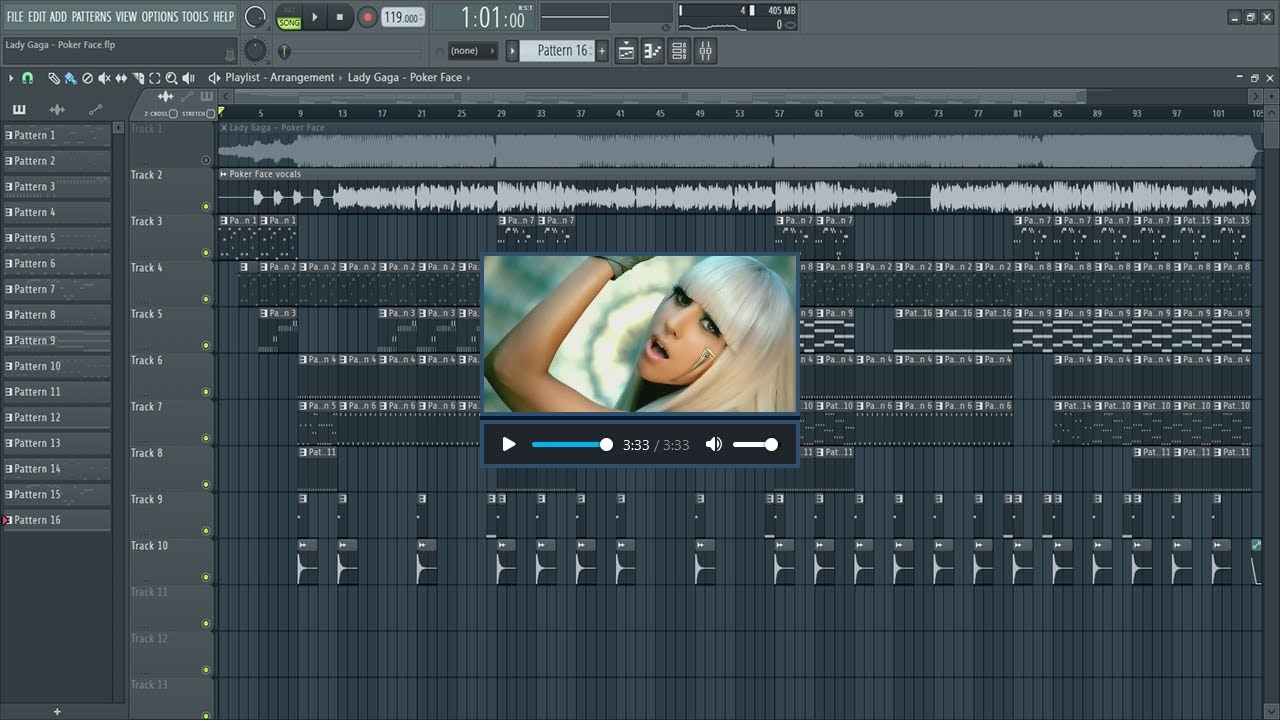Click the speaker icon before Playlist breadcrumb
Viewport: 1280px width, 720px height.
214,78
